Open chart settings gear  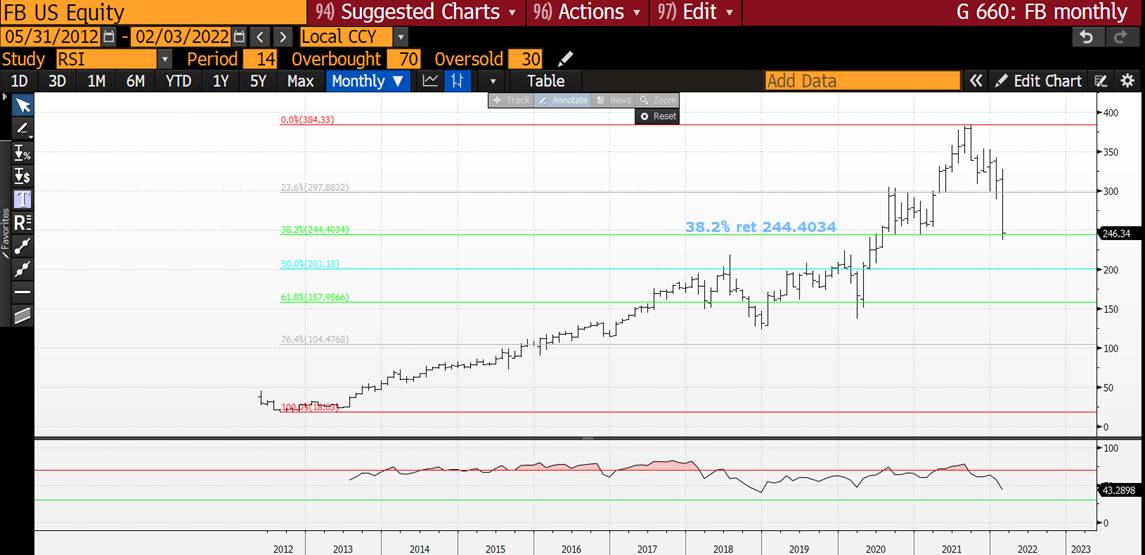click(x=1127, y=80)
